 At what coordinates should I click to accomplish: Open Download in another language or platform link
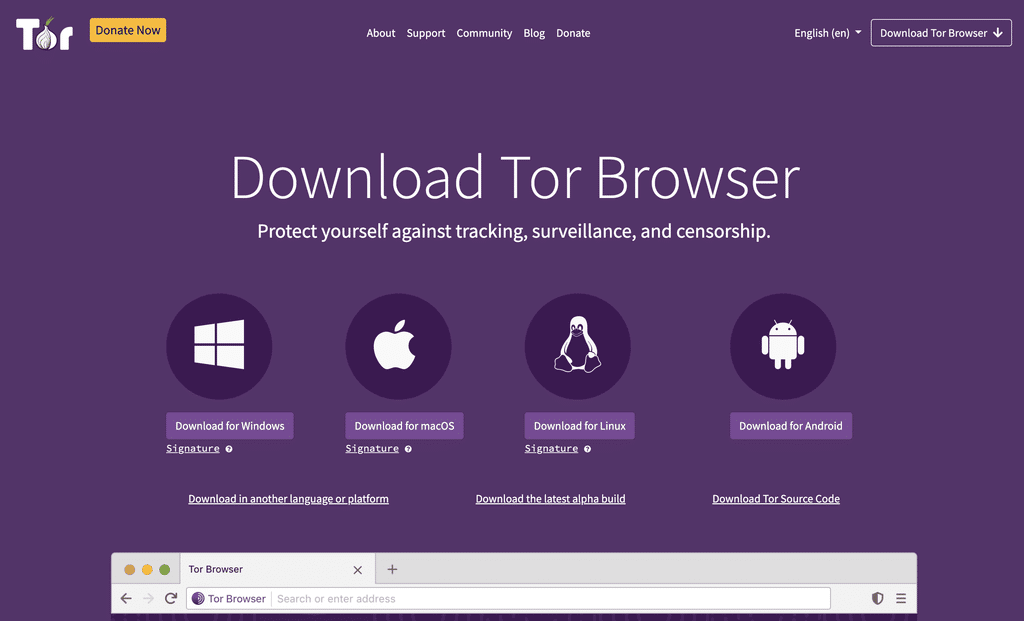(x=289, y=499)
